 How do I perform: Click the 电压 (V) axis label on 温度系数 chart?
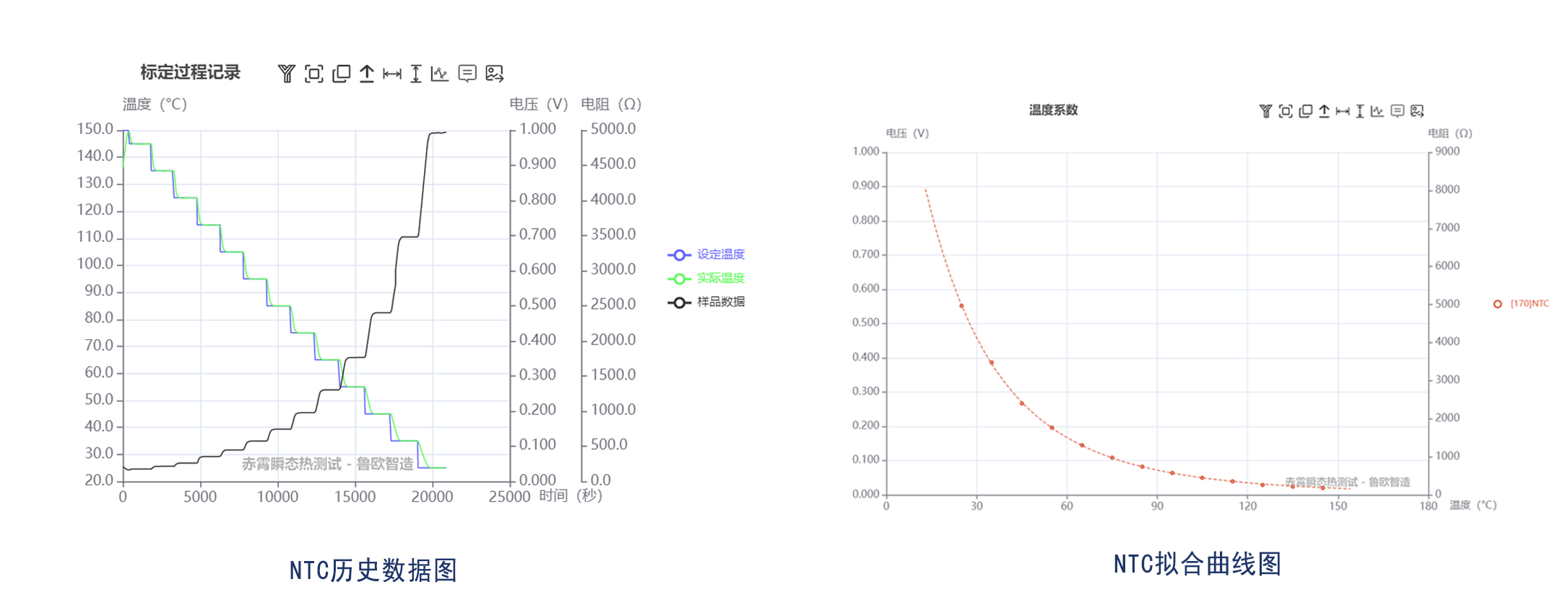[907, 134]
